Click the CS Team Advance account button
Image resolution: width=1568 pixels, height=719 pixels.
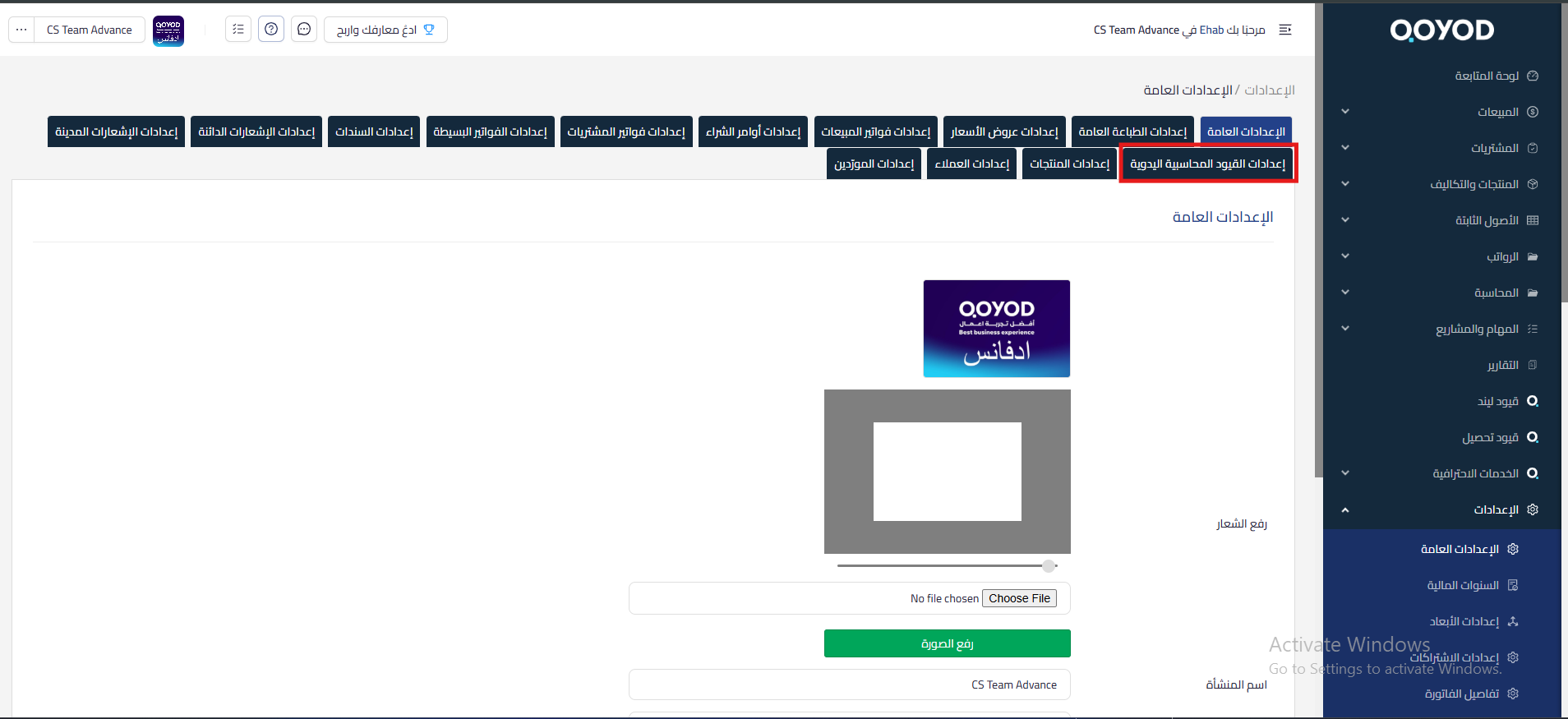[x=90, y=30]
